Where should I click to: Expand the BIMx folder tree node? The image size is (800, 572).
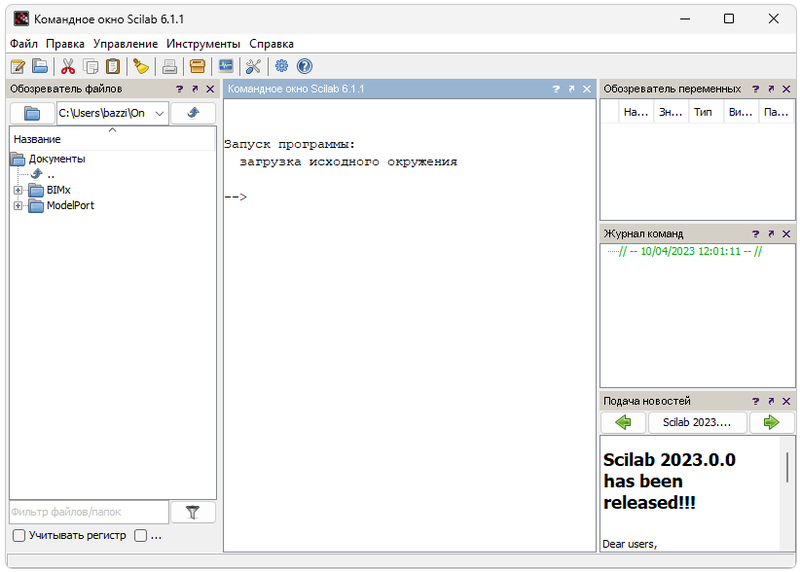[17, 190]
